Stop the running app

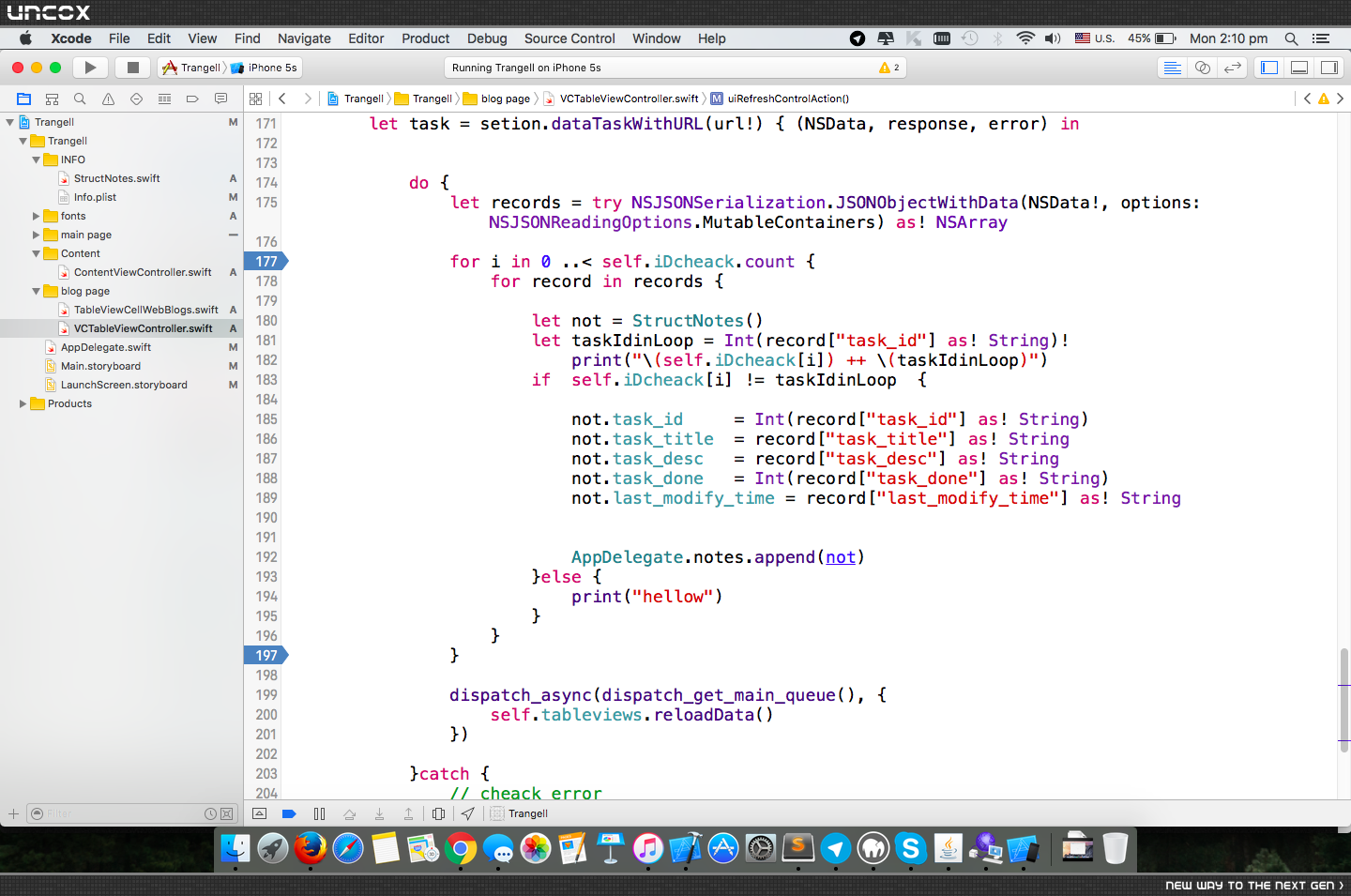pyautogui.click(x=133, y=68)
